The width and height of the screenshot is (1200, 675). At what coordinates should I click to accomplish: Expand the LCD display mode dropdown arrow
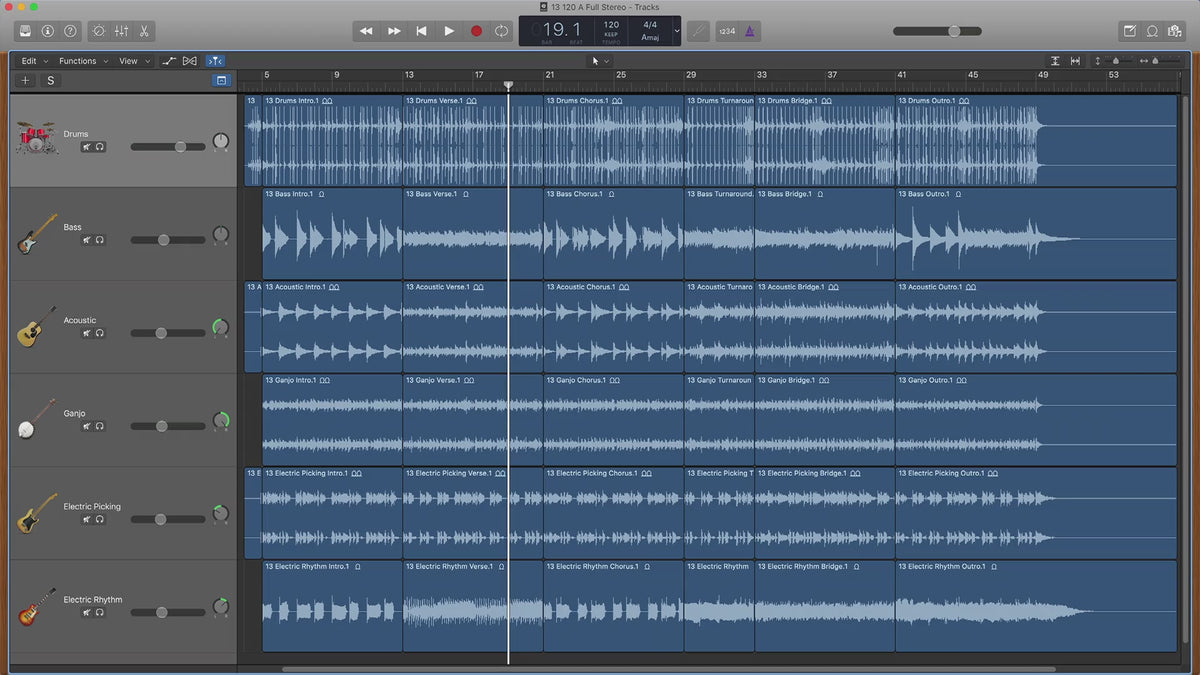pyautogui.click(x=677, y=31)
